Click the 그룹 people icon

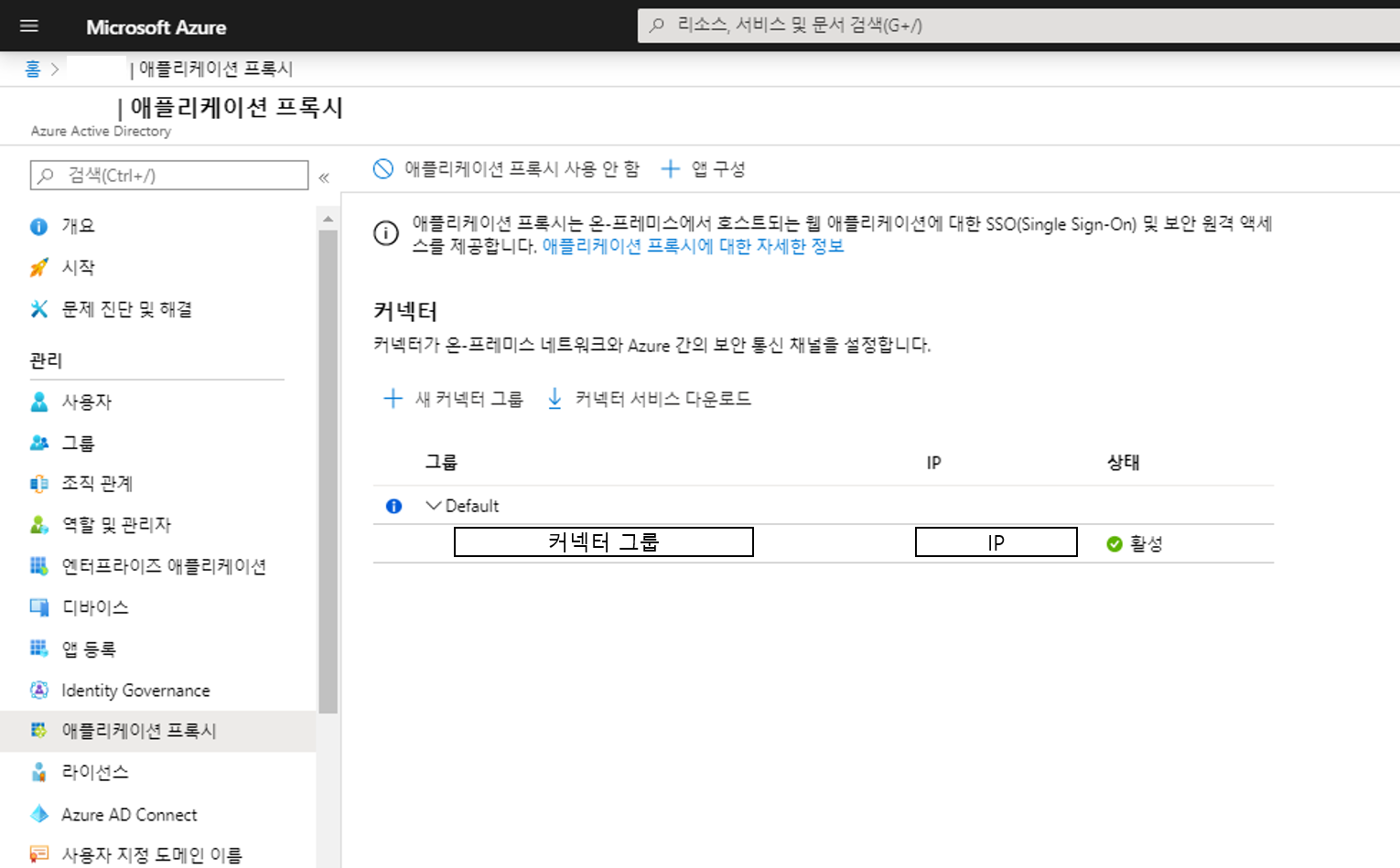click(38, 443)
